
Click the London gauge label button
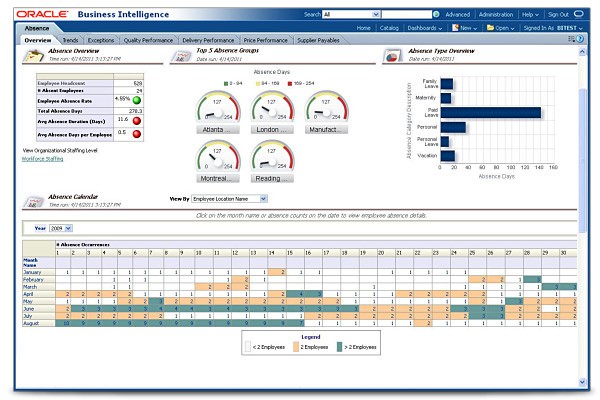[x=272, y=129]
